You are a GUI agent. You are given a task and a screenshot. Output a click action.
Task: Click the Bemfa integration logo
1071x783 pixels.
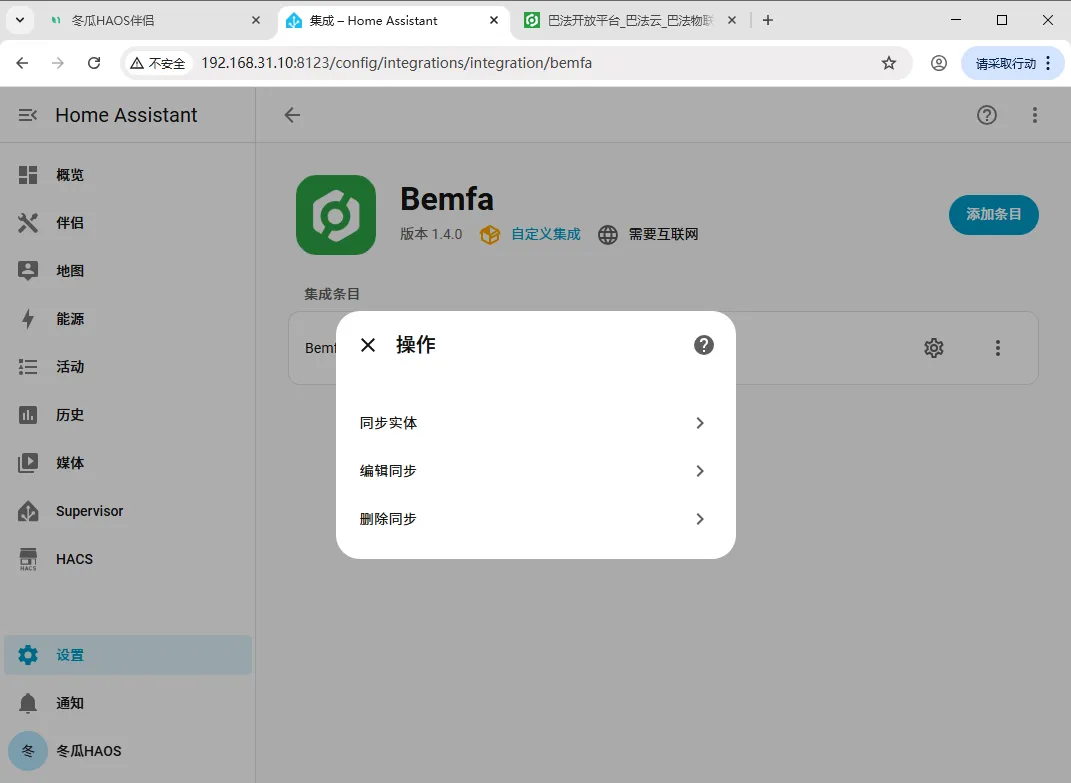[335, 215]
